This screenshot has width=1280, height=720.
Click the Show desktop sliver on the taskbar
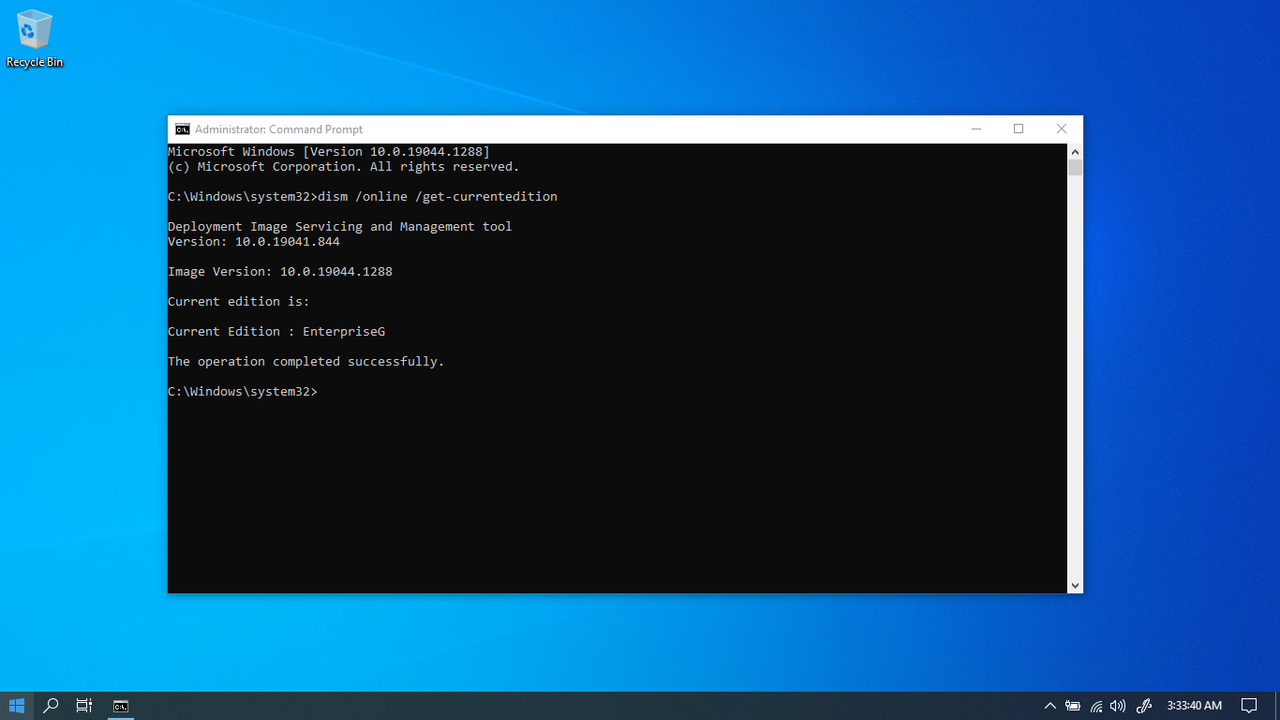1277,706
